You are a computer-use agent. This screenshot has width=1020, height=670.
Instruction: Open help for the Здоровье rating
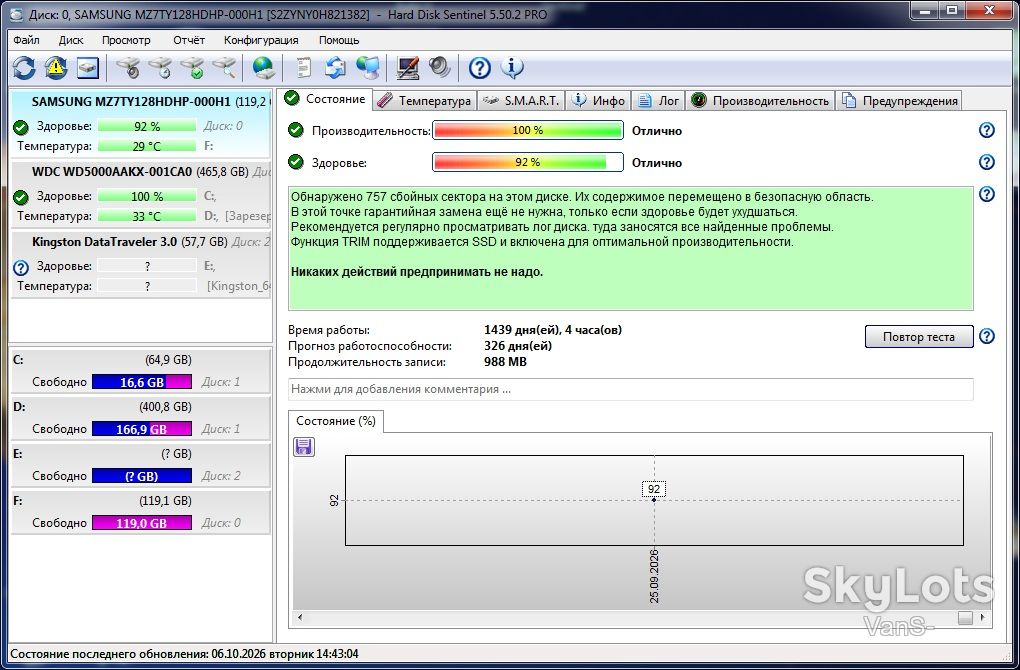pyautogui.click(x=987, y=162)
